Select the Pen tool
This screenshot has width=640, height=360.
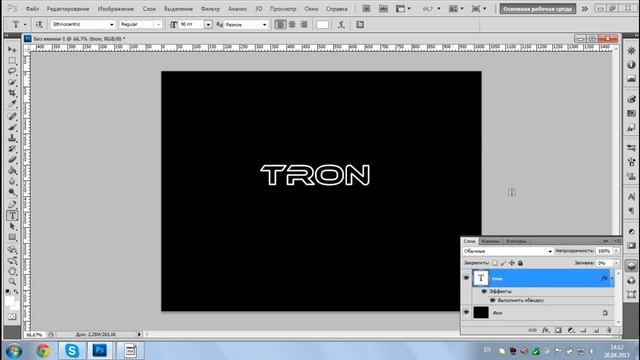(x=12, y=204)
